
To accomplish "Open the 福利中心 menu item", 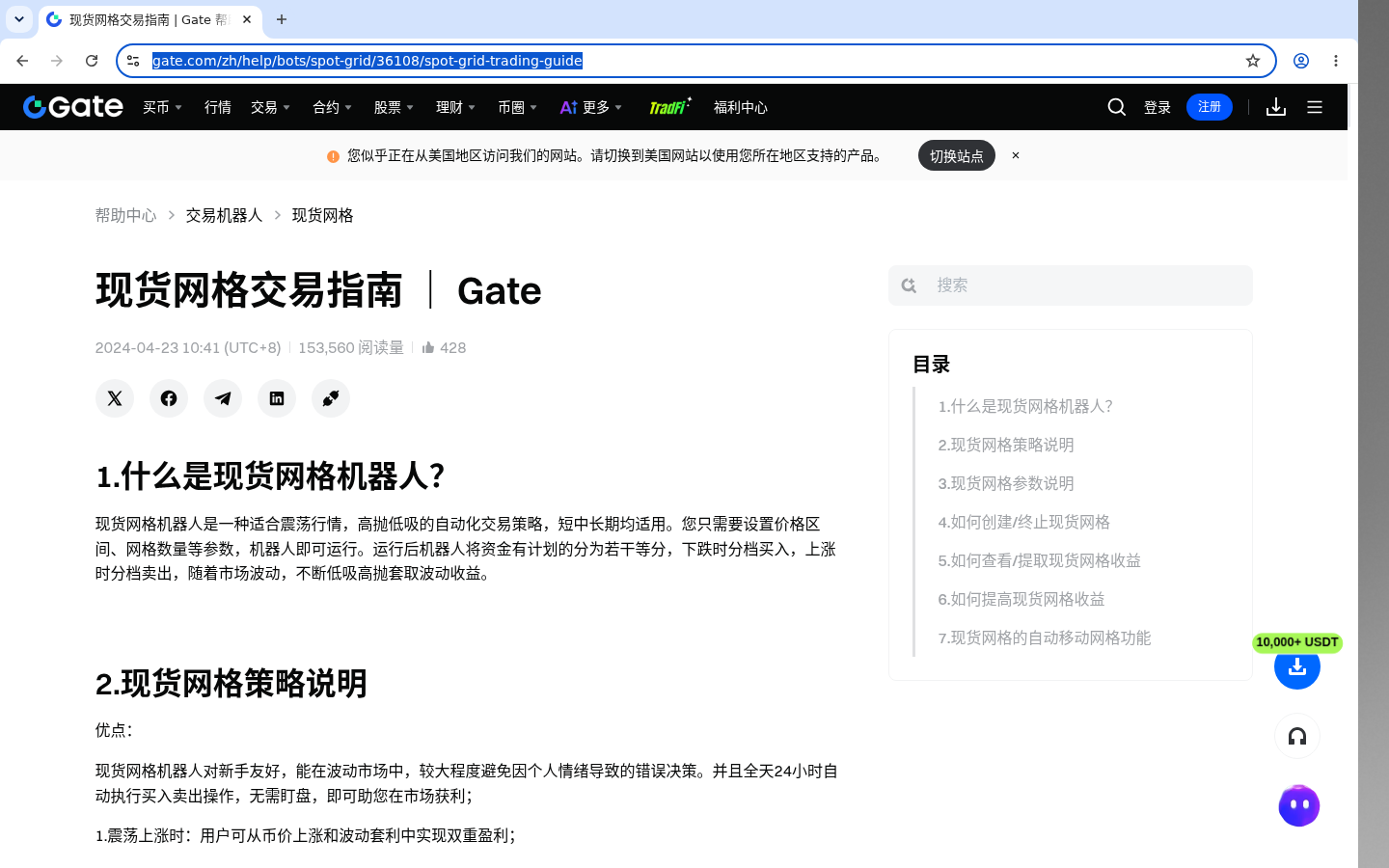I will (741, 107).
